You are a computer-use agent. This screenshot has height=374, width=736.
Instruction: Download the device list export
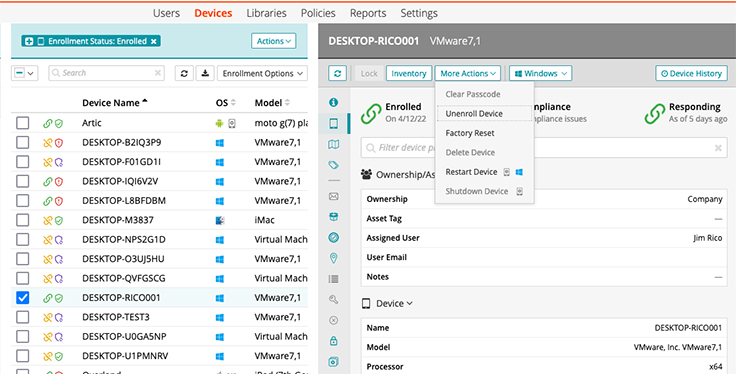(x=205, y=73)
